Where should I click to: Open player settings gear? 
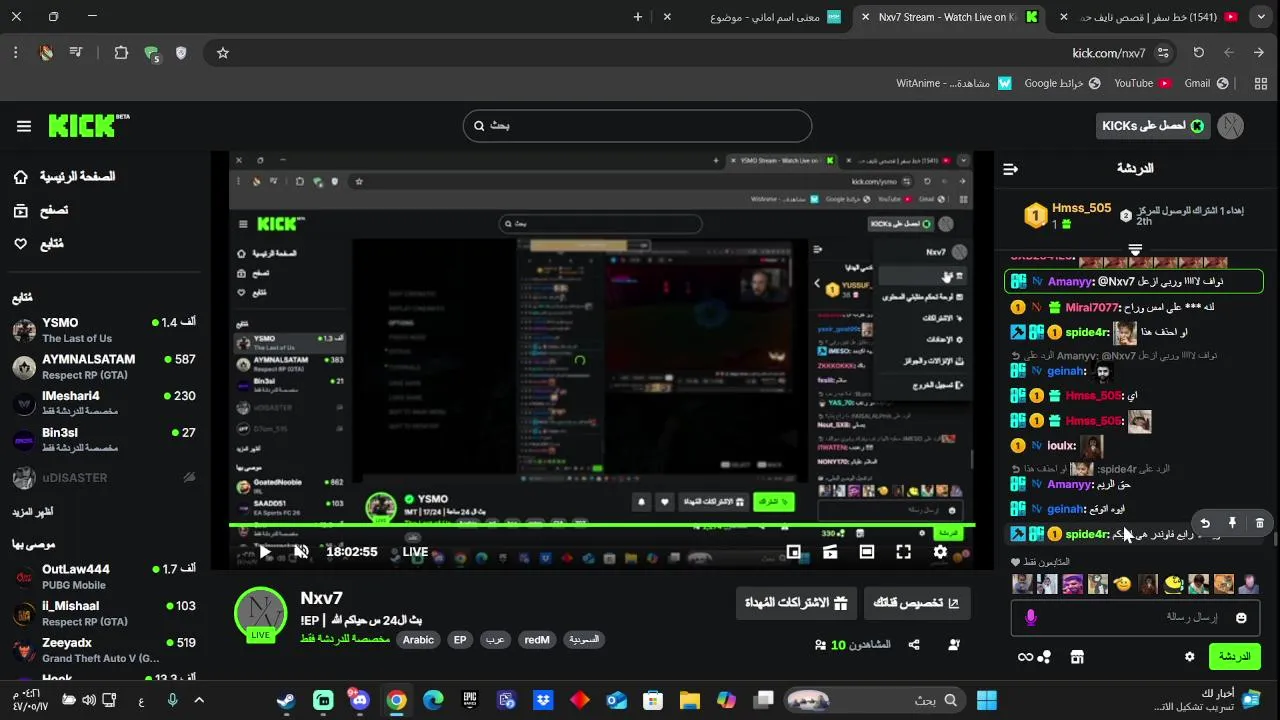[x=940, y=552]
